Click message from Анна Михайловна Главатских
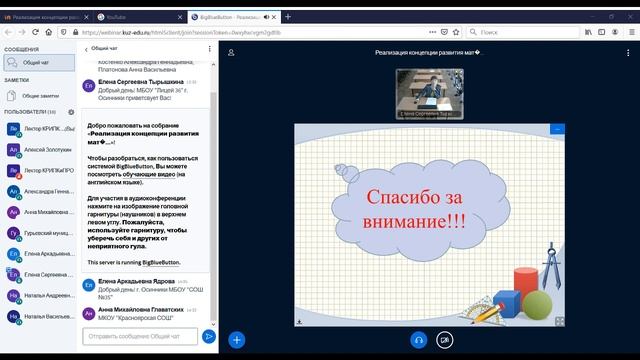This screenshot has width=640, height=360. [x=145, y=313]
